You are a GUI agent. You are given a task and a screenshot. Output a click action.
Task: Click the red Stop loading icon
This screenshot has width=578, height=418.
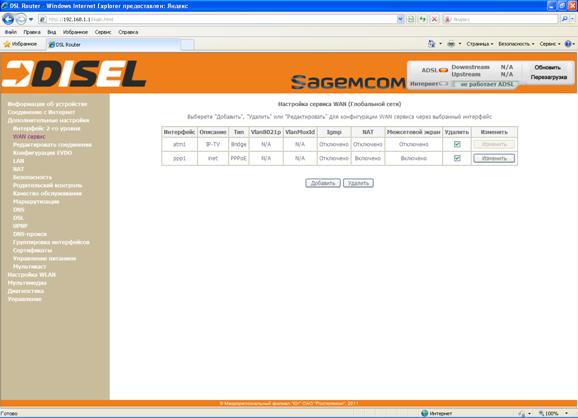[435, 19]
